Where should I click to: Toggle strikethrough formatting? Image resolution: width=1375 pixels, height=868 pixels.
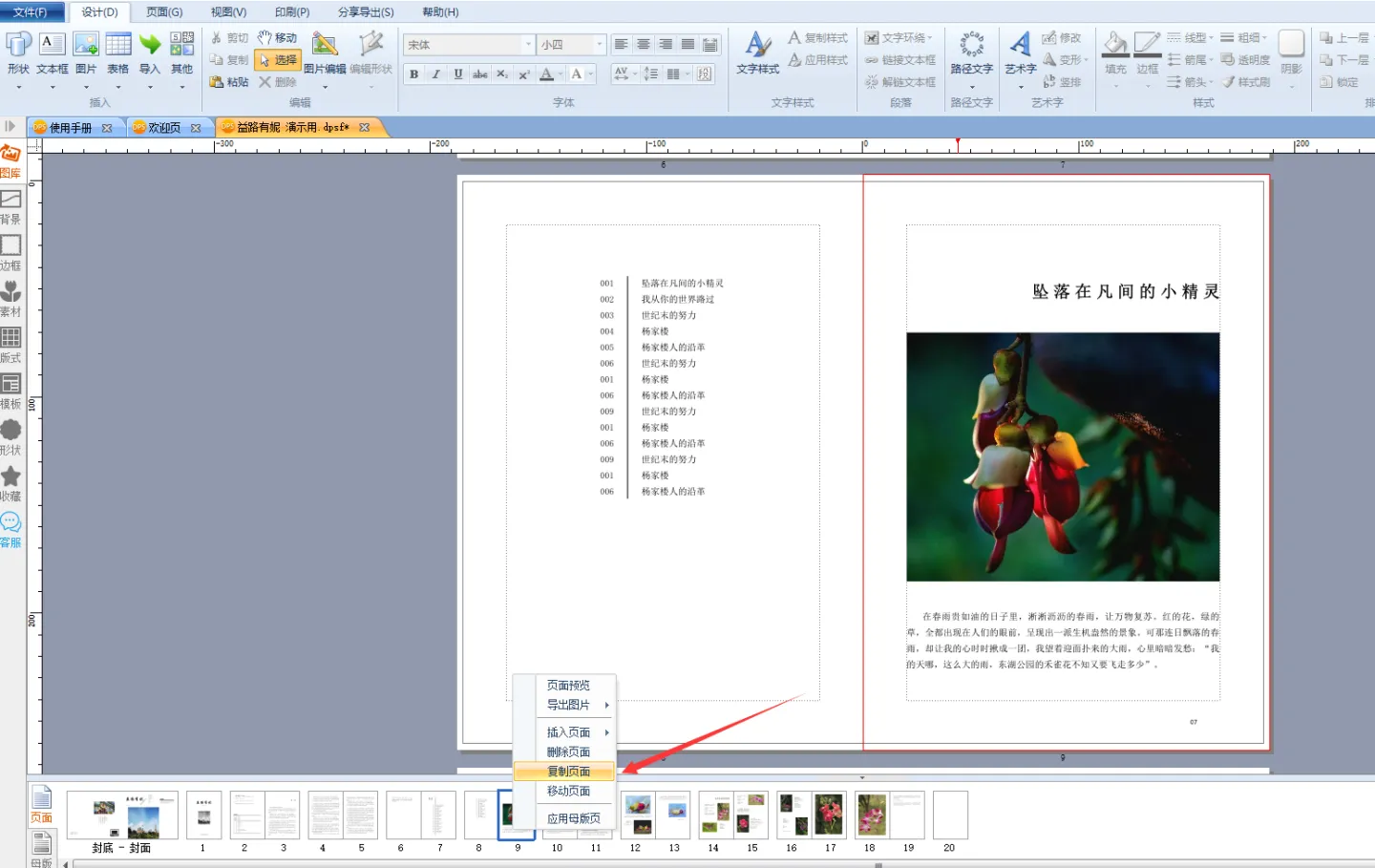coord(480,74)
